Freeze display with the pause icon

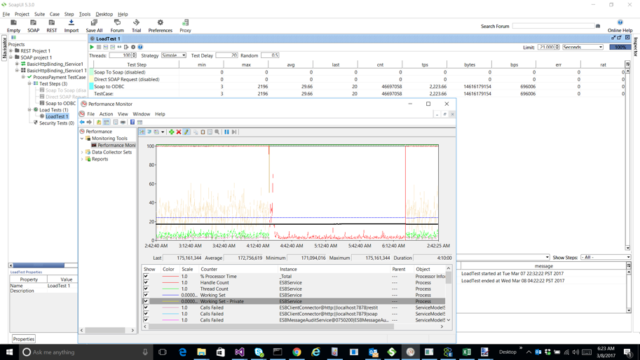pyautogui.click(x=227, y=132)
